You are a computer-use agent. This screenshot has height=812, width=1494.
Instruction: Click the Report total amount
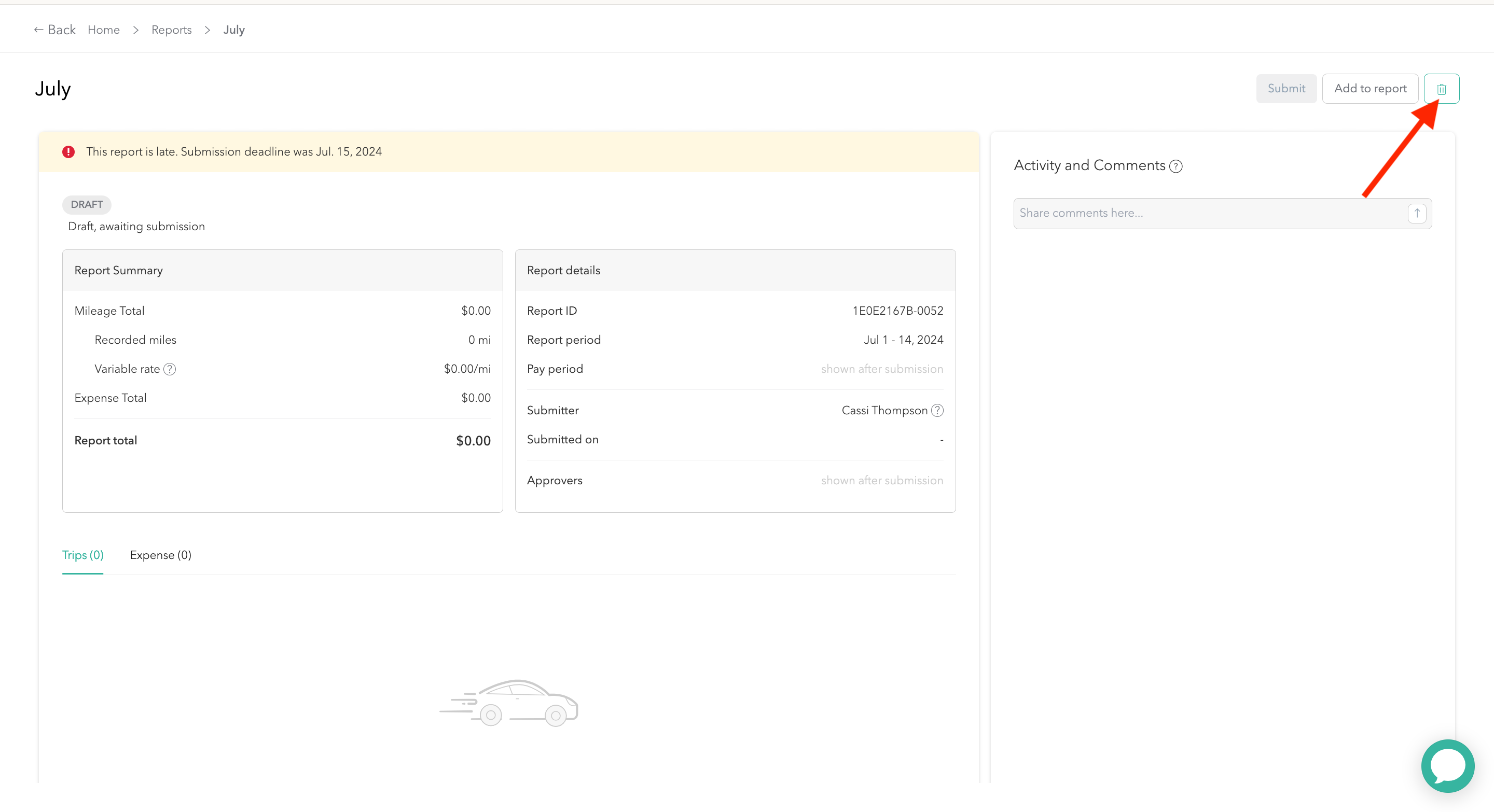[473, 441]
